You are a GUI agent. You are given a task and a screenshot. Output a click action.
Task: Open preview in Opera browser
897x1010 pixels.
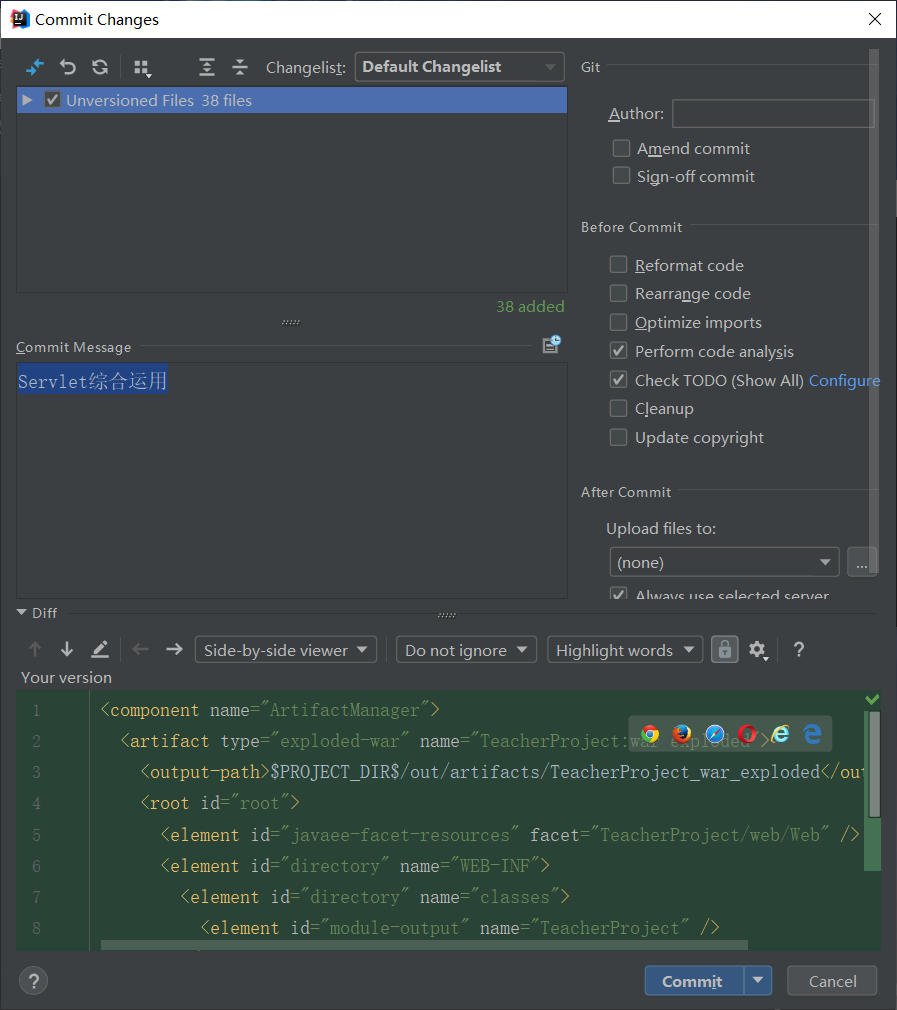(747, 734)
